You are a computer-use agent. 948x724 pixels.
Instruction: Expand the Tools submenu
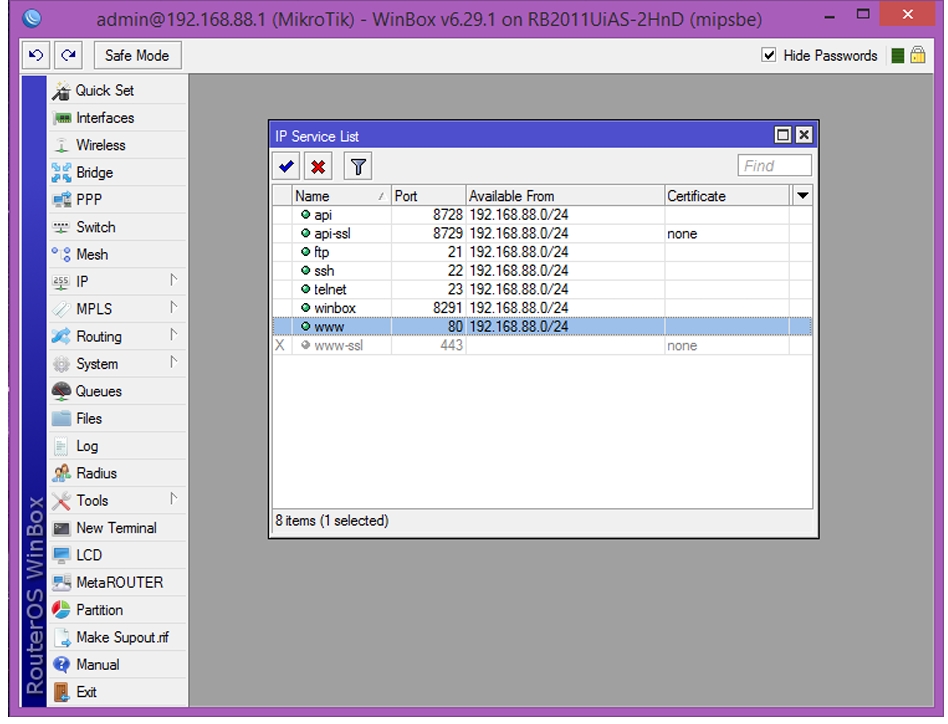(117, 500)
